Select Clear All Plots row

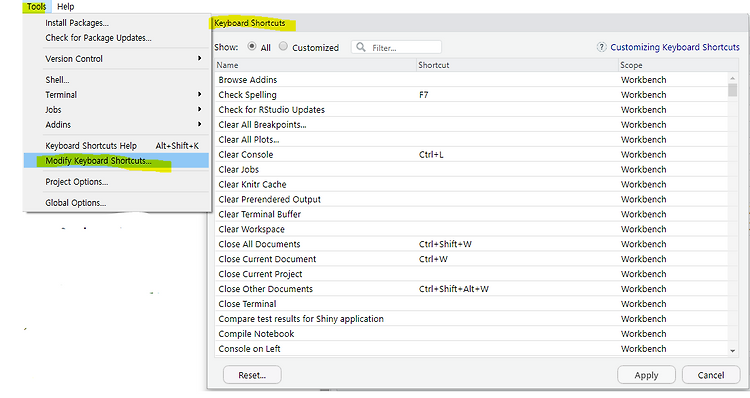coord(471,140)
